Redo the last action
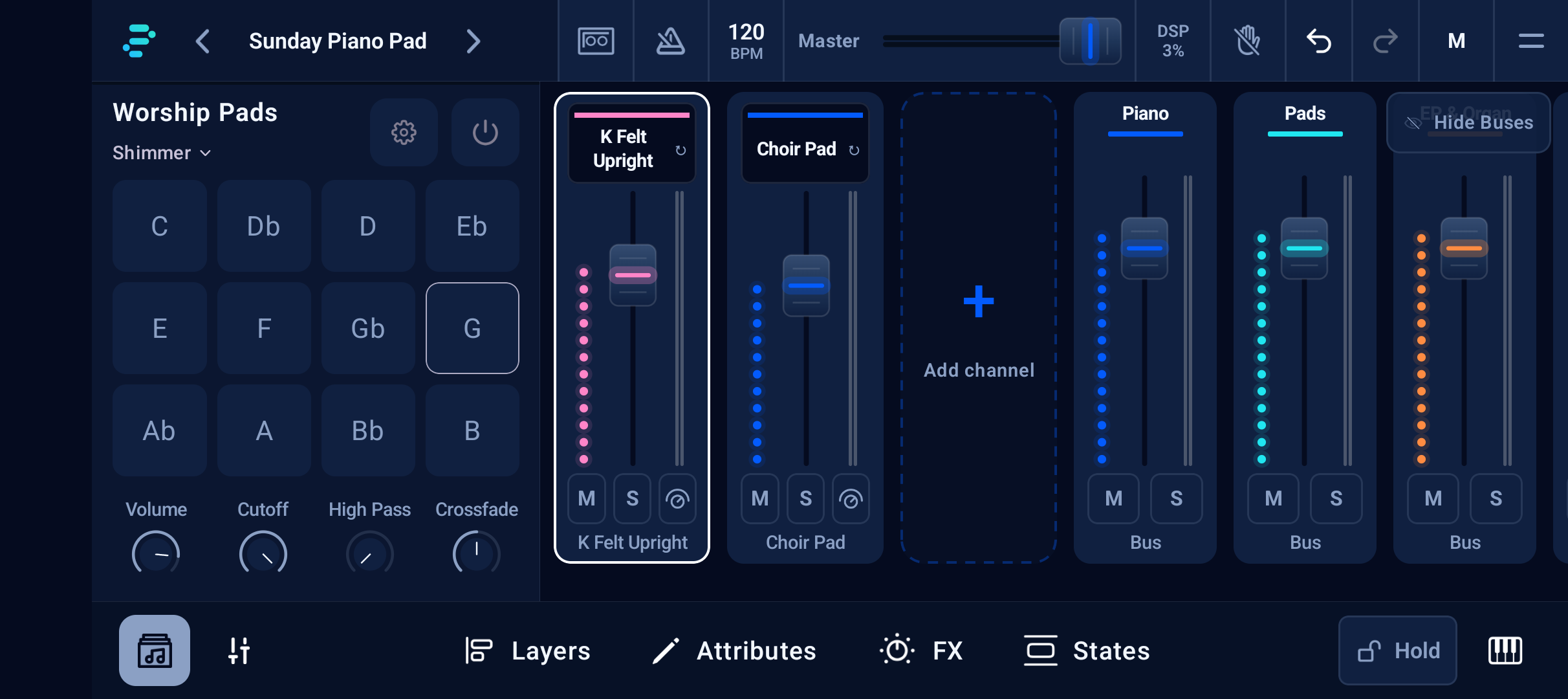 pos(1385,41)
